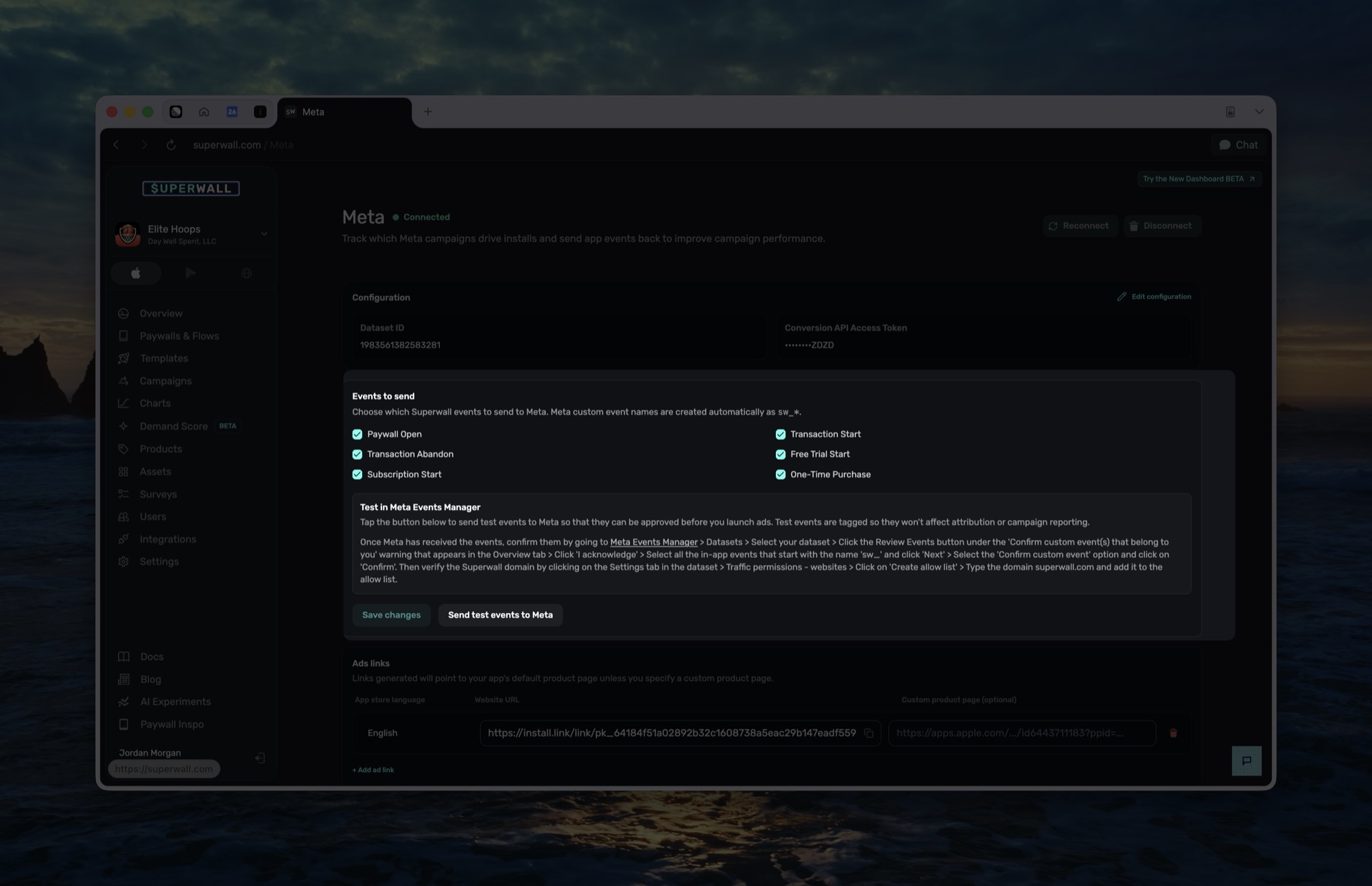
Task: Click the sidebar panel icon in the tab bar
Action: coord(1230,111)
